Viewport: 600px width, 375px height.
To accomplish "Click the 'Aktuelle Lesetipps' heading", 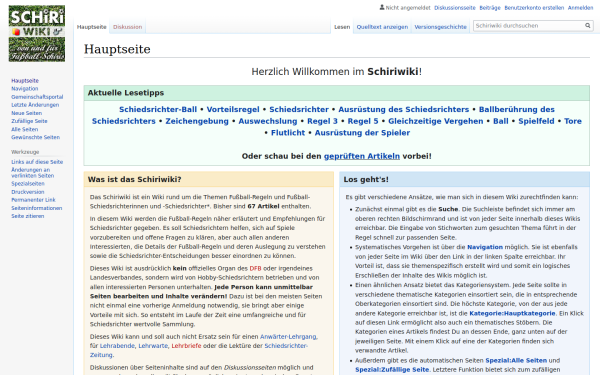I will pyautogui.click(x=126, y=93).
